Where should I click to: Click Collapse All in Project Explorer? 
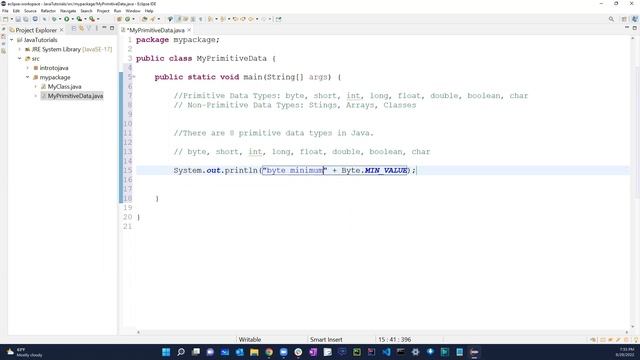pyautogui.click(x=74, y=28)
